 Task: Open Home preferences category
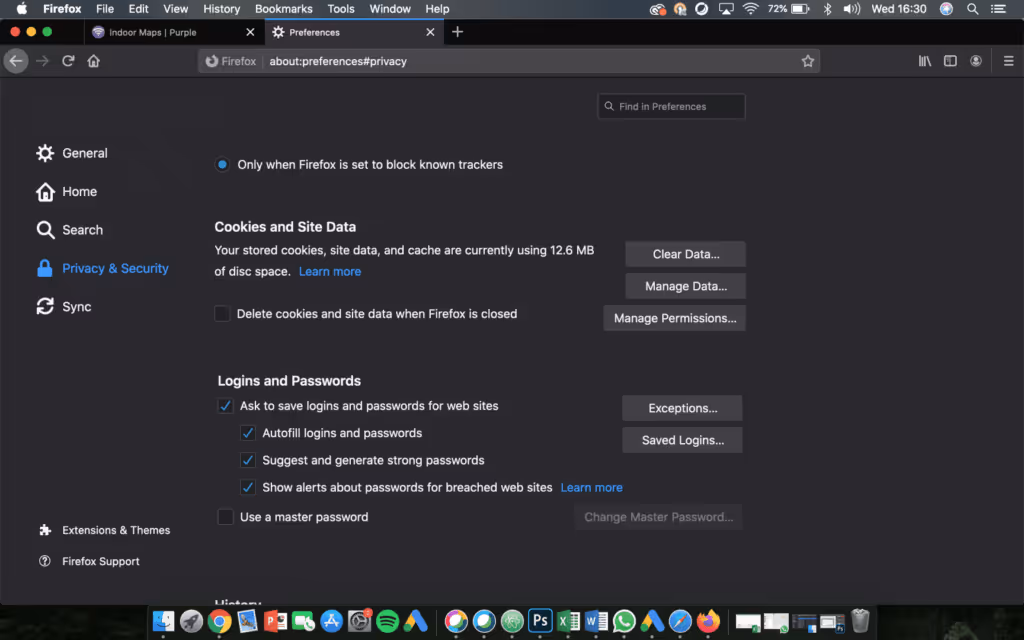(x=67, y=191)
